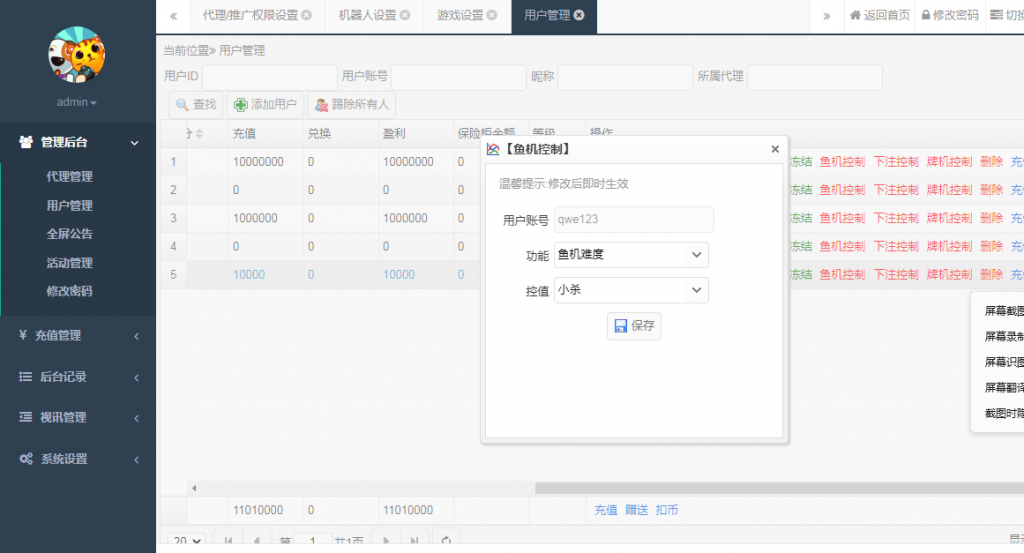Click 添加用户 button
The width and height of the screenshot is (1024, 553).
click(x=265, y=104)
